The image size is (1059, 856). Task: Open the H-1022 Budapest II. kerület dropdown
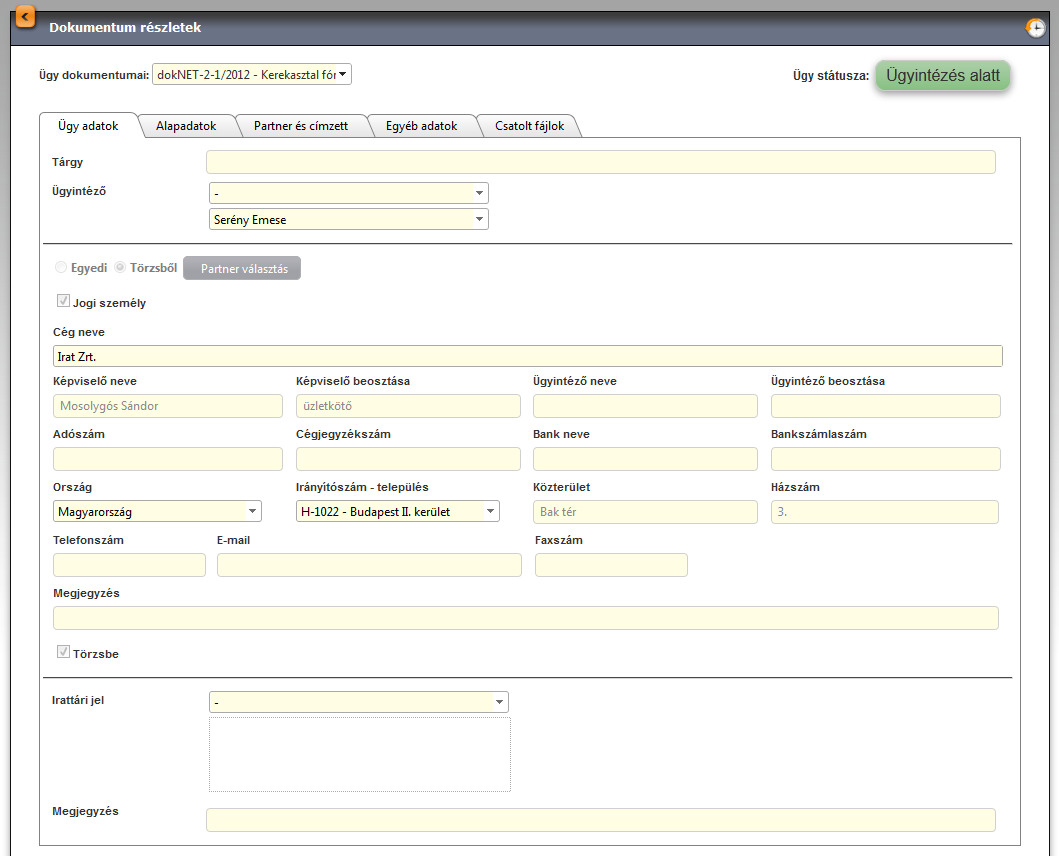(398, 511)
